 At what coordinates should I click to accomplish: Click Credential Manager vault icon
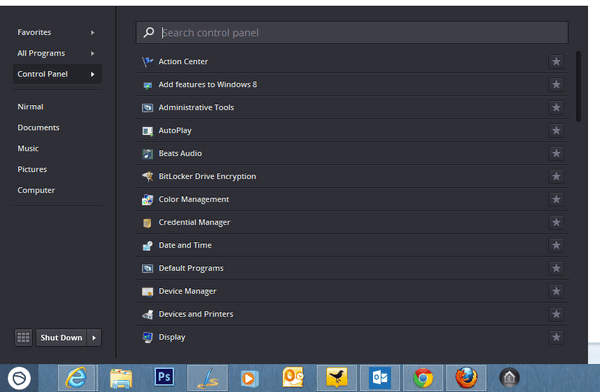[x=147, y=222]
